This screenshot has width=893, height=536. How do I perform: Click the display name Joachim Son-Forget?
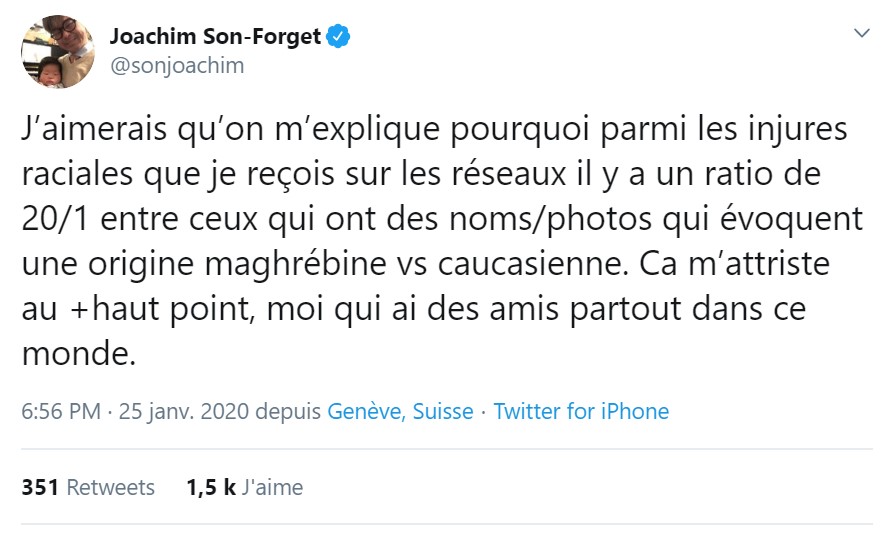click(x=215, y=38)
